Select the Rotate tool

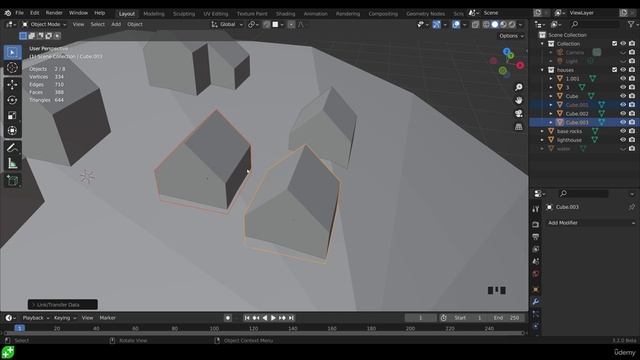pos(12,100)
